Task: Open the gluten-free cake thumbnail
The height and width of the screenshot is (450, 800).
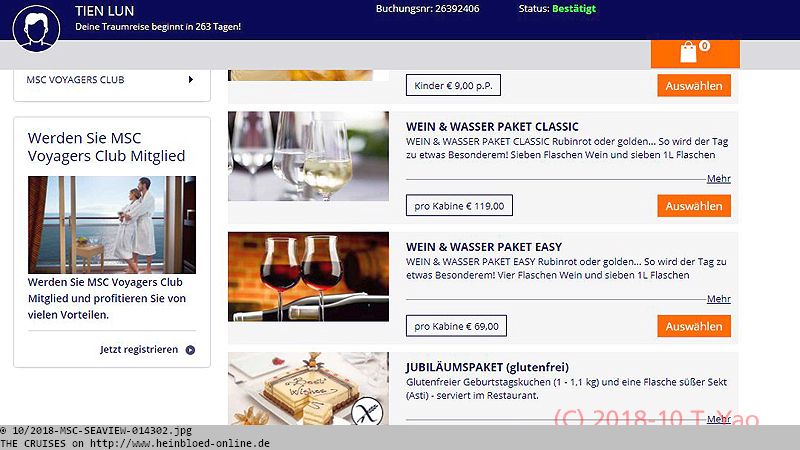Action: [x=308, y=389]
